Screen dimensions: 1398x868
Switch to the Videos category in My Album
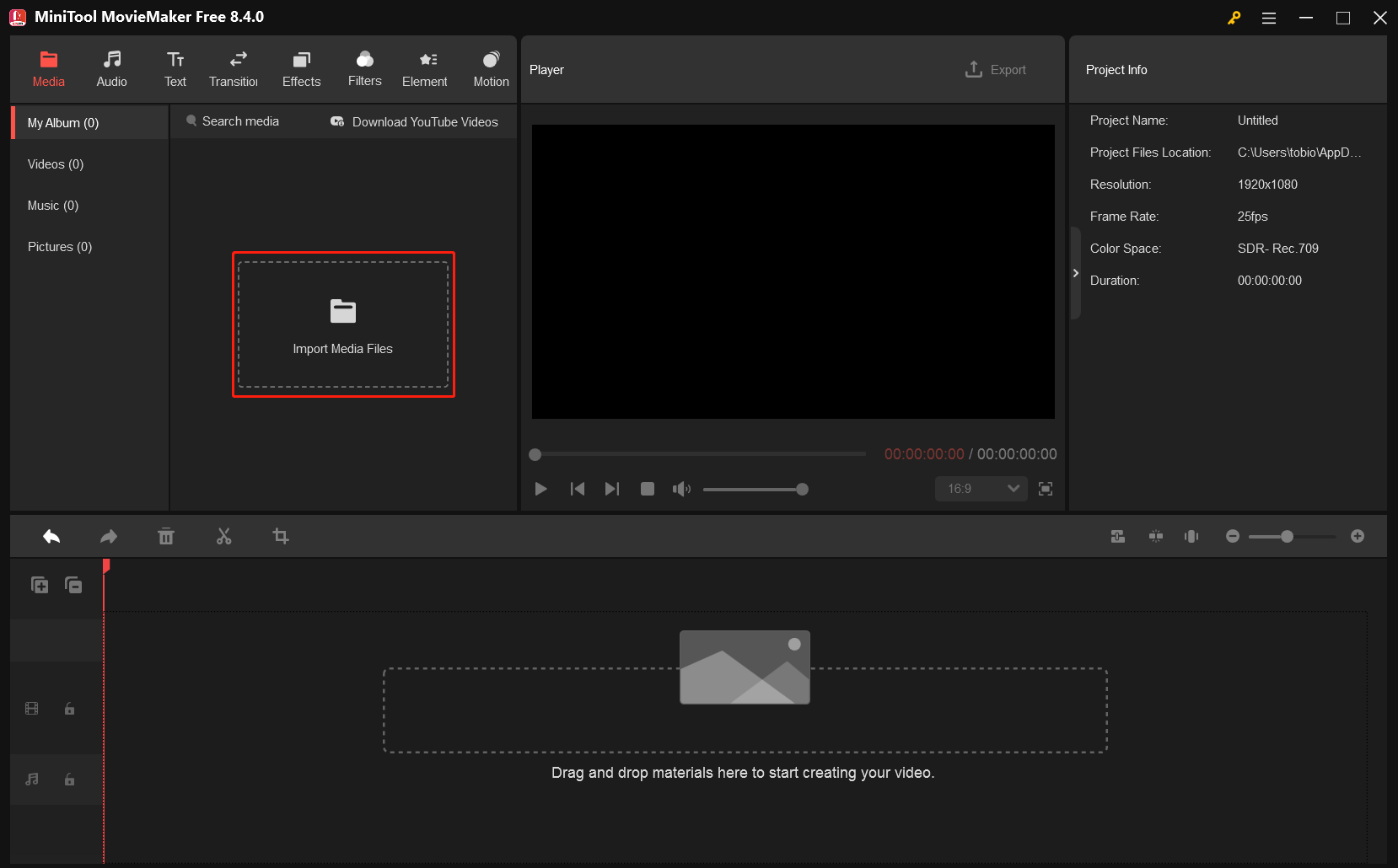pyautogui.click(x=54, y=163)
